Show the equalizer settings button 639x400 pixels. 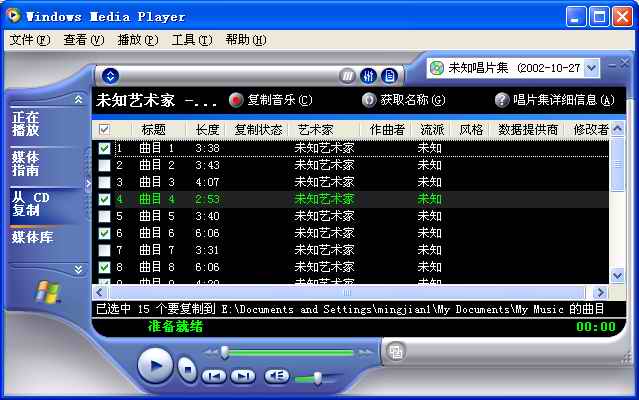pos(368,76)
